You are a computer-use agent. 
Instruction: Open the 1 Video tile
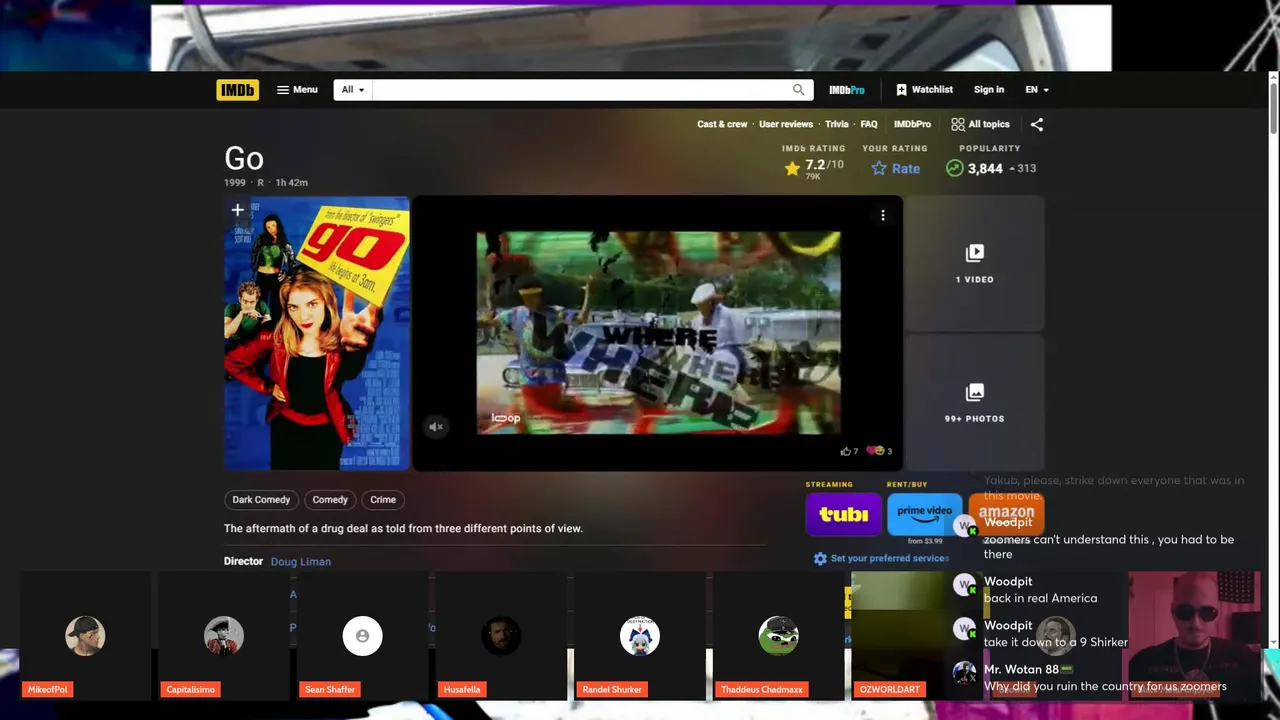pos(974,264)
